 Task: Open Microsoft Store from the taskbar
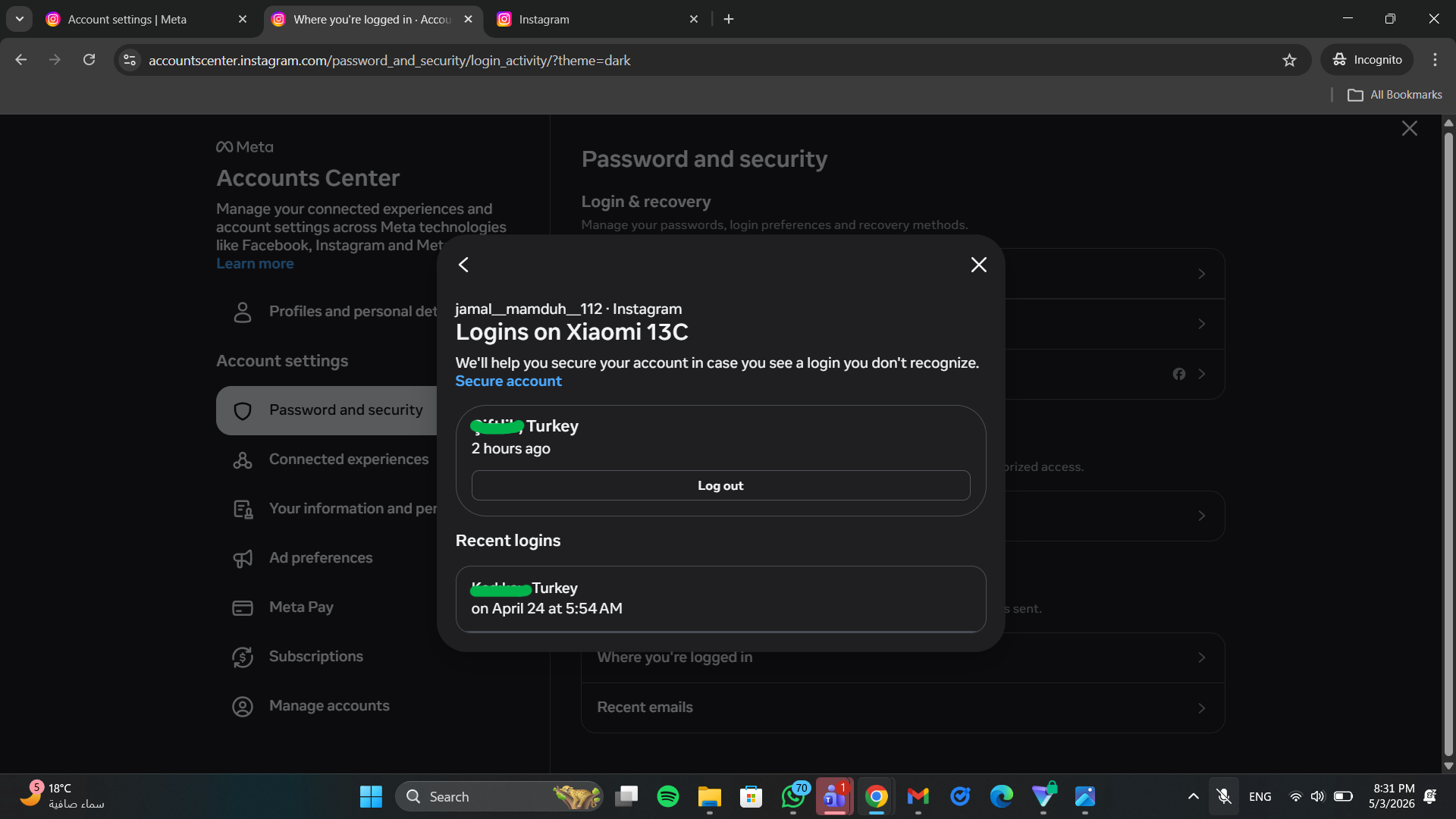[x=751, y=797]
